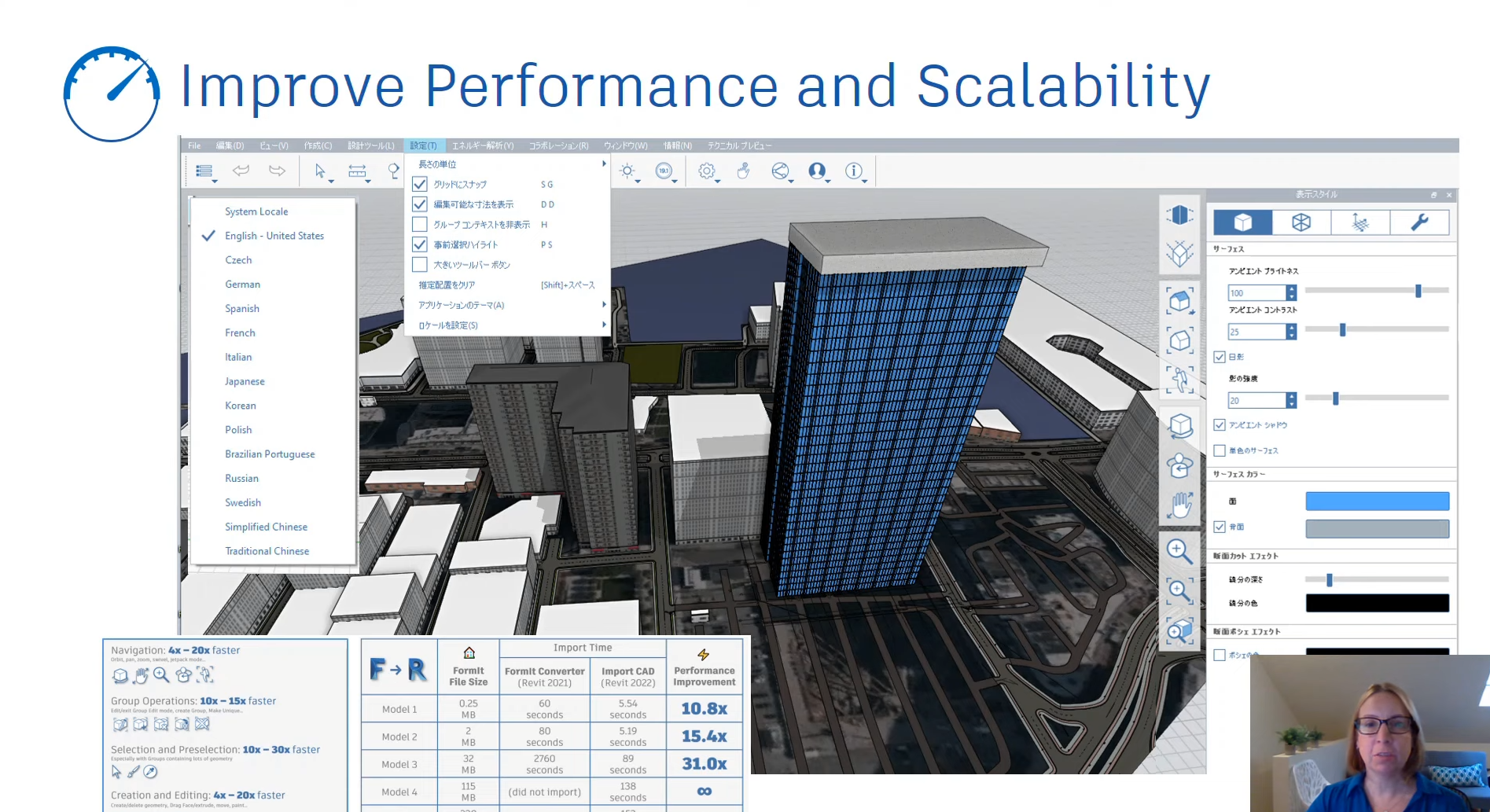Choose 推定配置をクリア from settings menu
Screen dimensions: 1490x812
(447, 285)
